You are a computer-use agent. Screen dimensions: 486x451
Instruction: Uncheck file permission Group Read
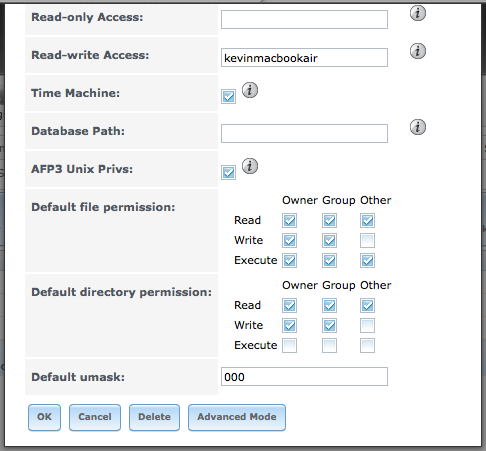329,220
